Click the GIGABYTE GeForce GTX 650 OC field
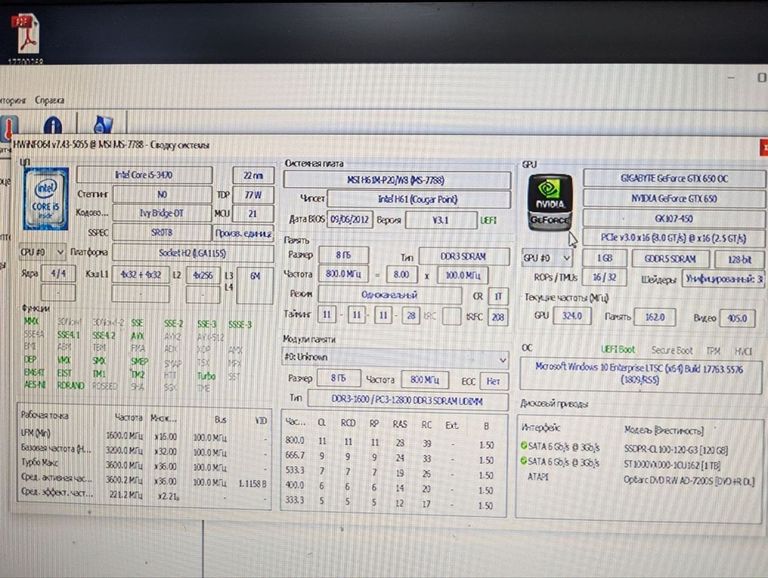 point(674,179)
